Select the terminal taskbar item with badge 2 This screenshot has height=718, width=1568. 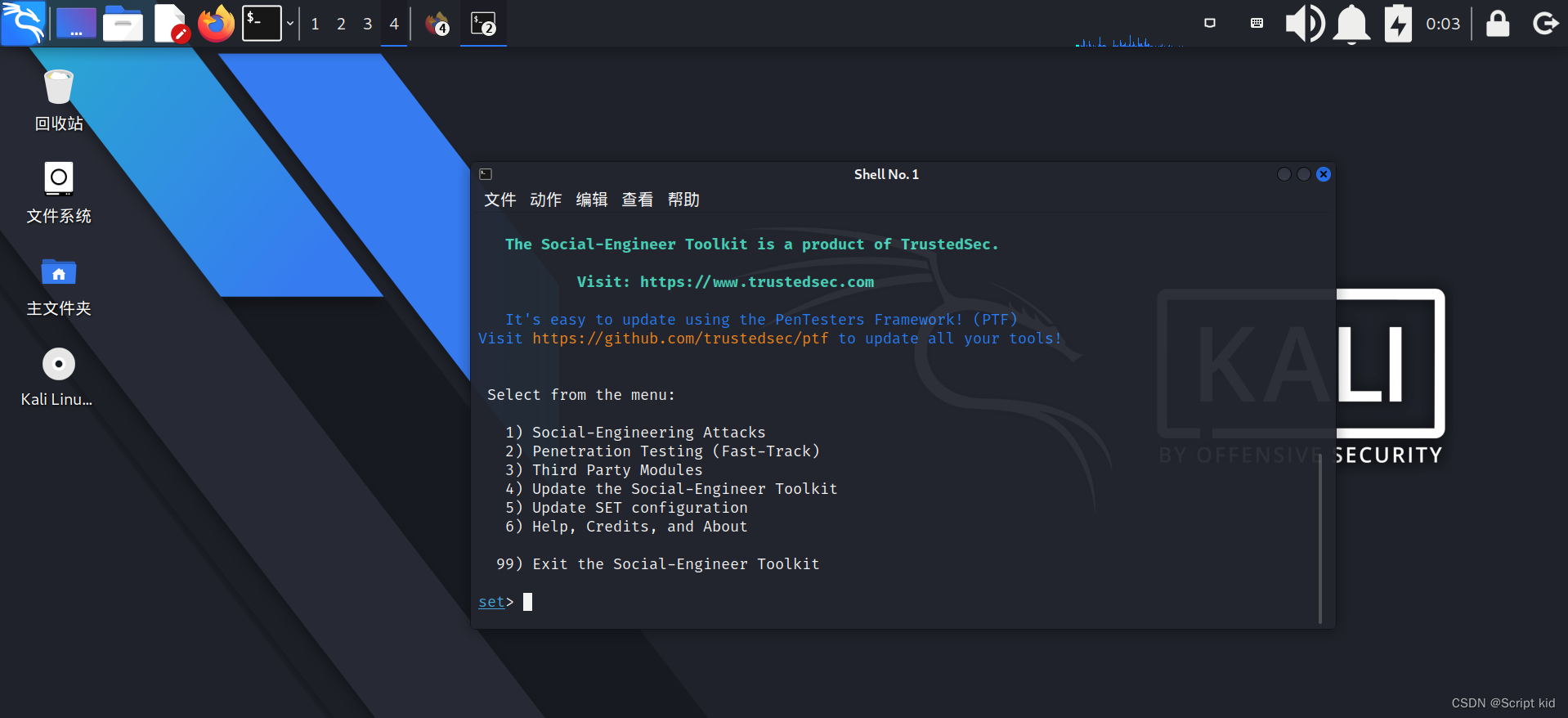click(483, 23)
